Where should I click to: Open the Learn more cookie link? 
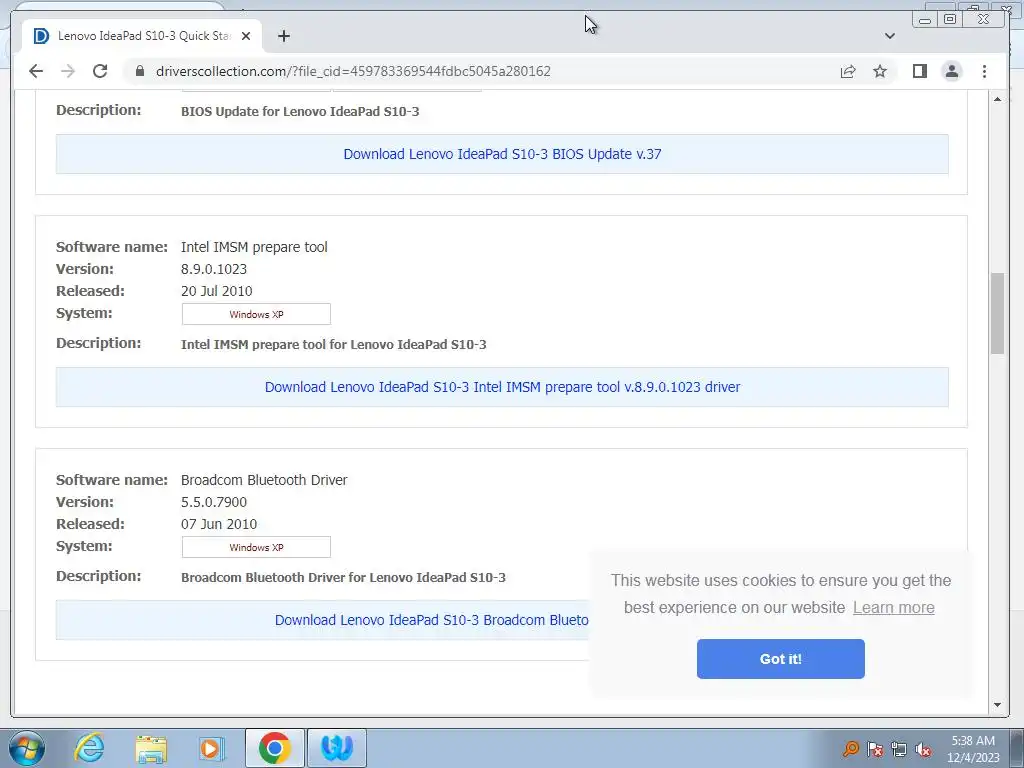(x=893, y=607)
